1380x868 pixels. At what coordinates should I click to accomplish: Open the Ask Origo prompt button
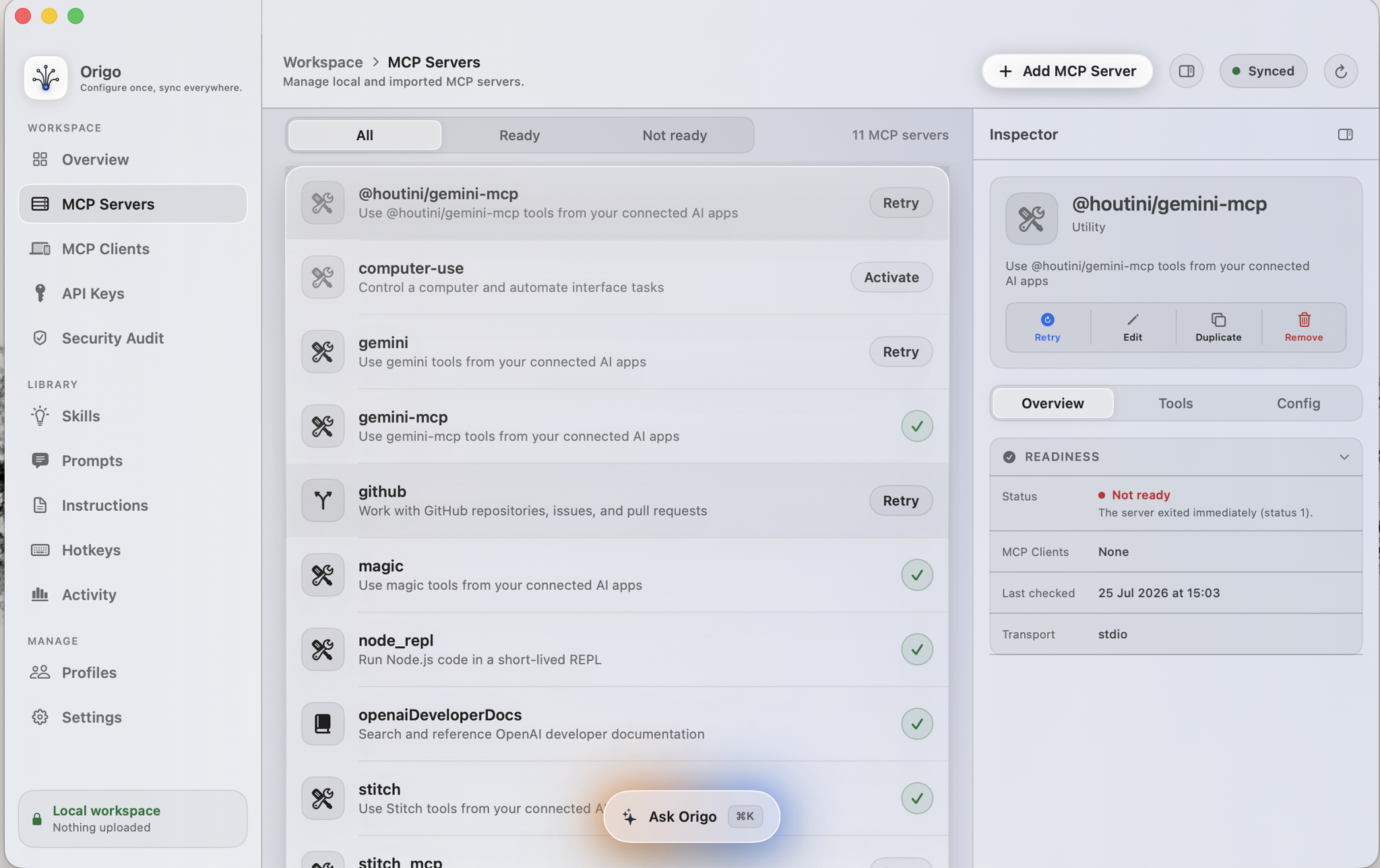coord(691,816)
